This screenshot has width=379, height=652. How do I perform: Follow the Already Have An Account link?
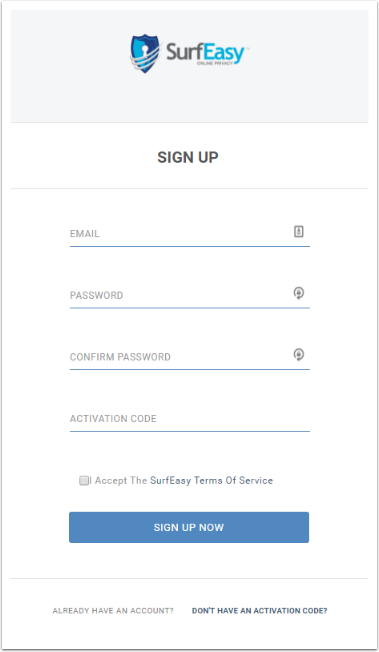(113, 611)
